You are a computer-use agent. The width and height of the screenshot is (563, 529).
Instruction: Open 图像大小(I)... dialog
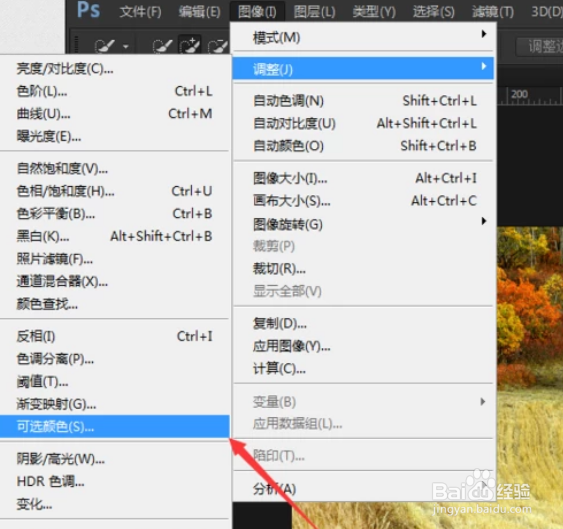pos(364,178)
